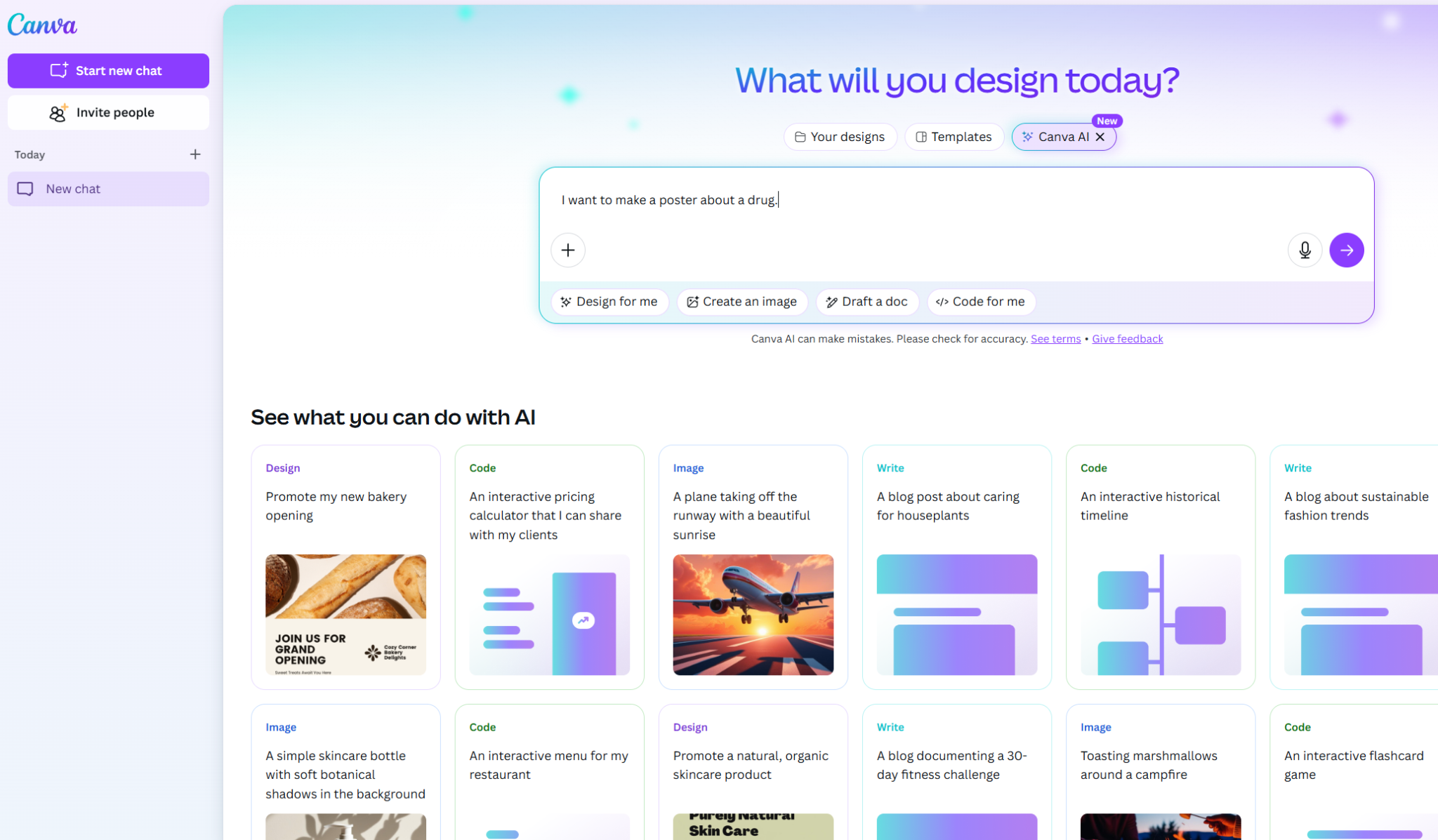Click the send arrow to submit prompt
The image size is (1438, 840).
click(x=1346, y=250)
